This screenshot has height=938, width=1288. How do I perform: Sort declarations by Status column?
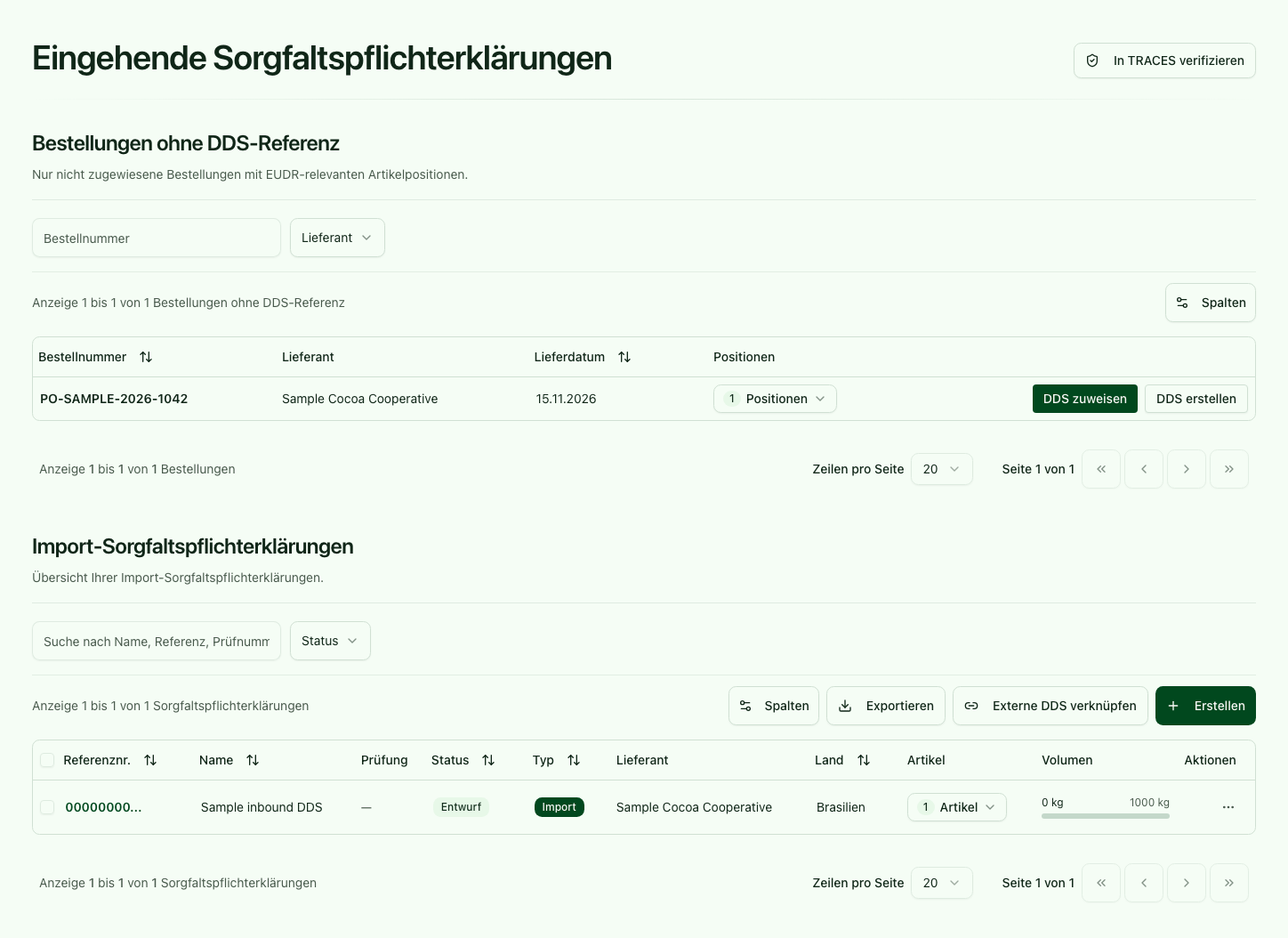click(488, 760)
